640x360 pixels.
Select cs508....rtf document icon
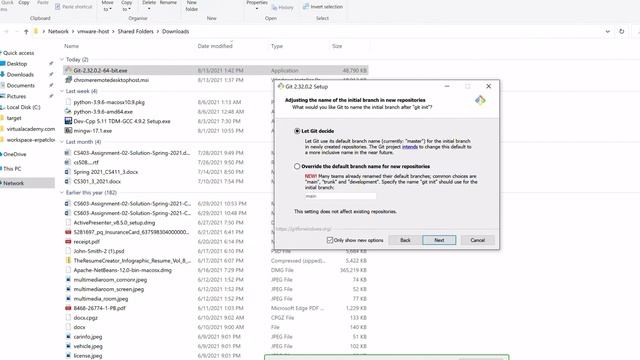tap(68, 162)
